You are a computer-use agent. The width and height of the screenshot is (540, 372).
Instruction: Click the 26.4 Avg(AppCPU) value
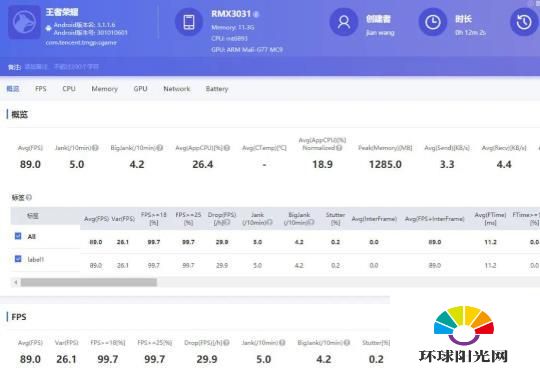click(x=202, y=165)
